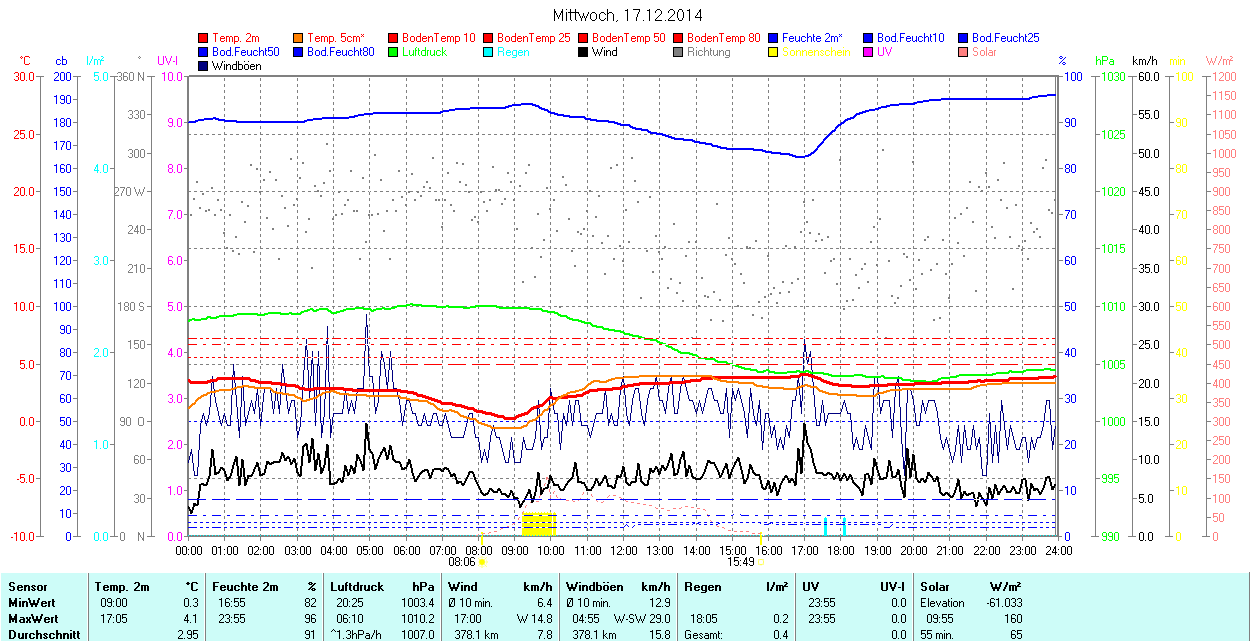Click the black Wind legend square
Image resolution: width=1250 pixels, height=641 pixels.
click(x=584, y=52)
